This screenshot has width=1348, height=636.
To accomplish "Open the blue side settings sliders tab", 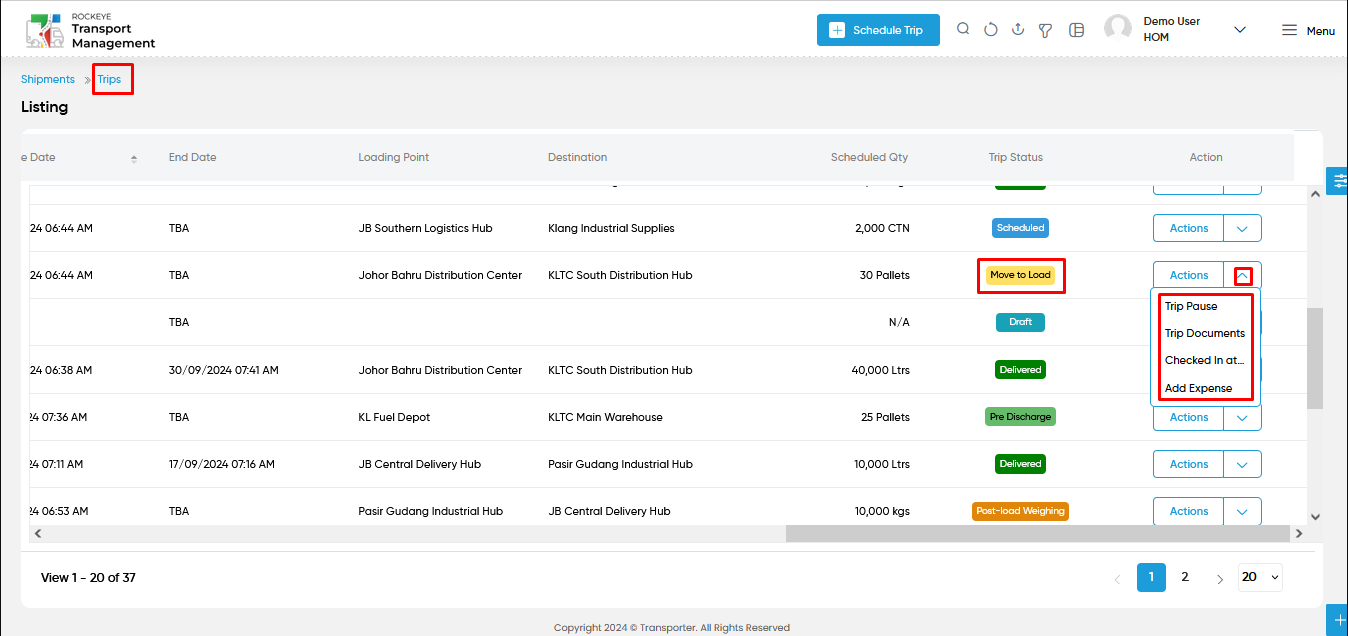I will (1338, 181).
